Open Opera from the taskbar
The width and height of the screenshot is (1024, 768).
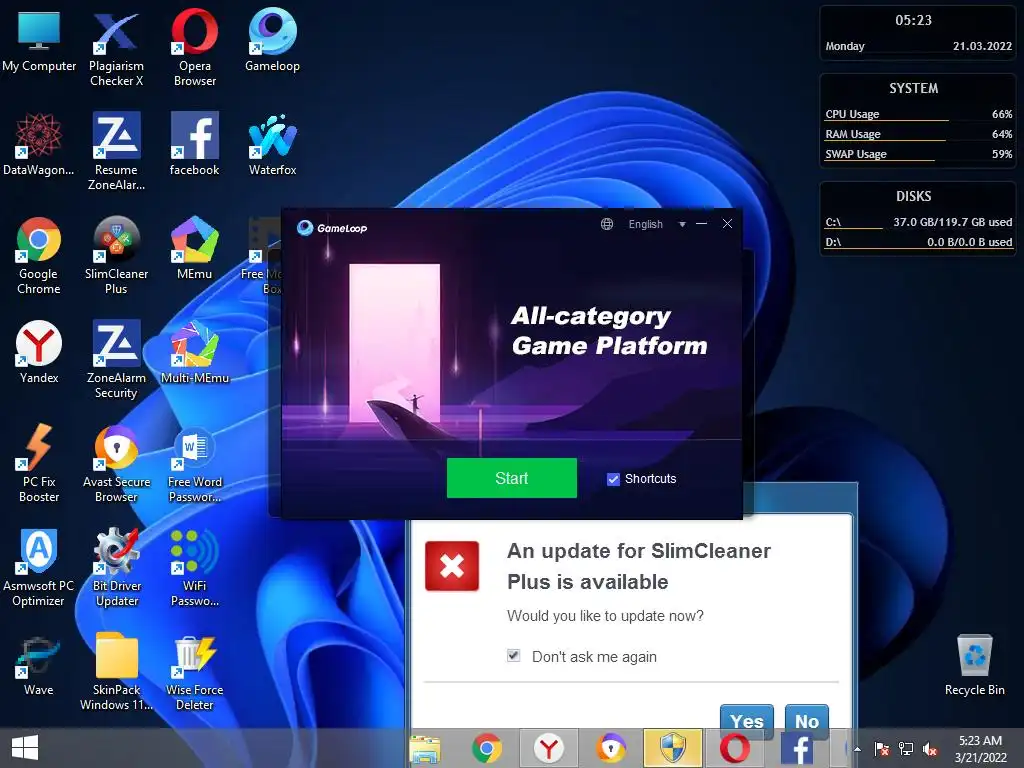point(735,748)
